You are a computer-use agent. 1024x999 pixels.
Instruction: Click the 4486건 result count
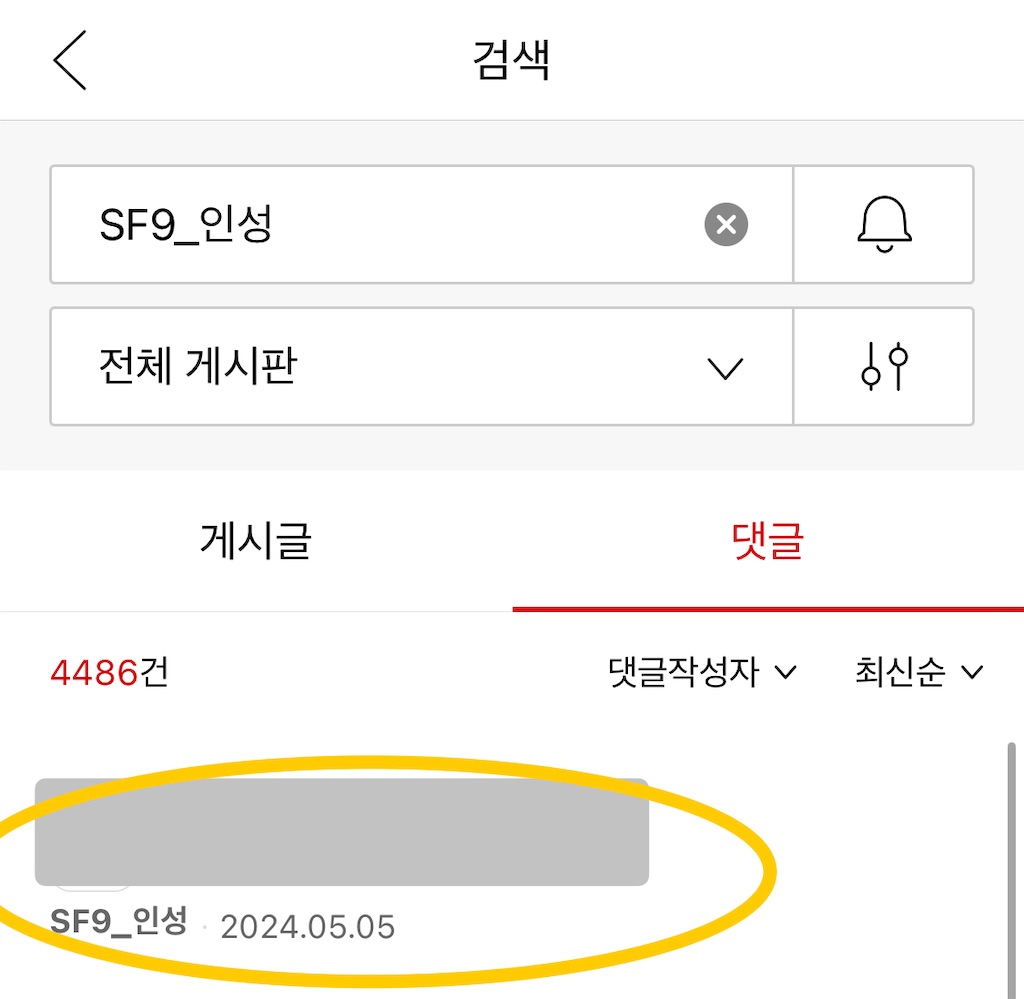[x=110, y=672]
